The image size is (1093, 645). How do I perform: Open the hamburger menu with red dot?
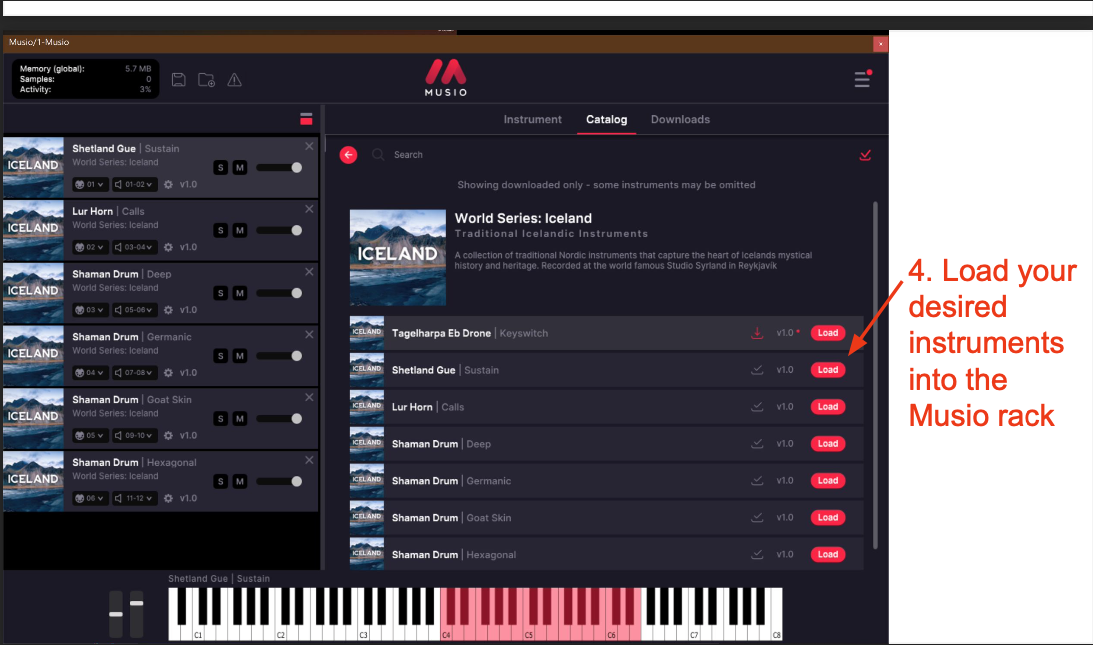(863, 79)
